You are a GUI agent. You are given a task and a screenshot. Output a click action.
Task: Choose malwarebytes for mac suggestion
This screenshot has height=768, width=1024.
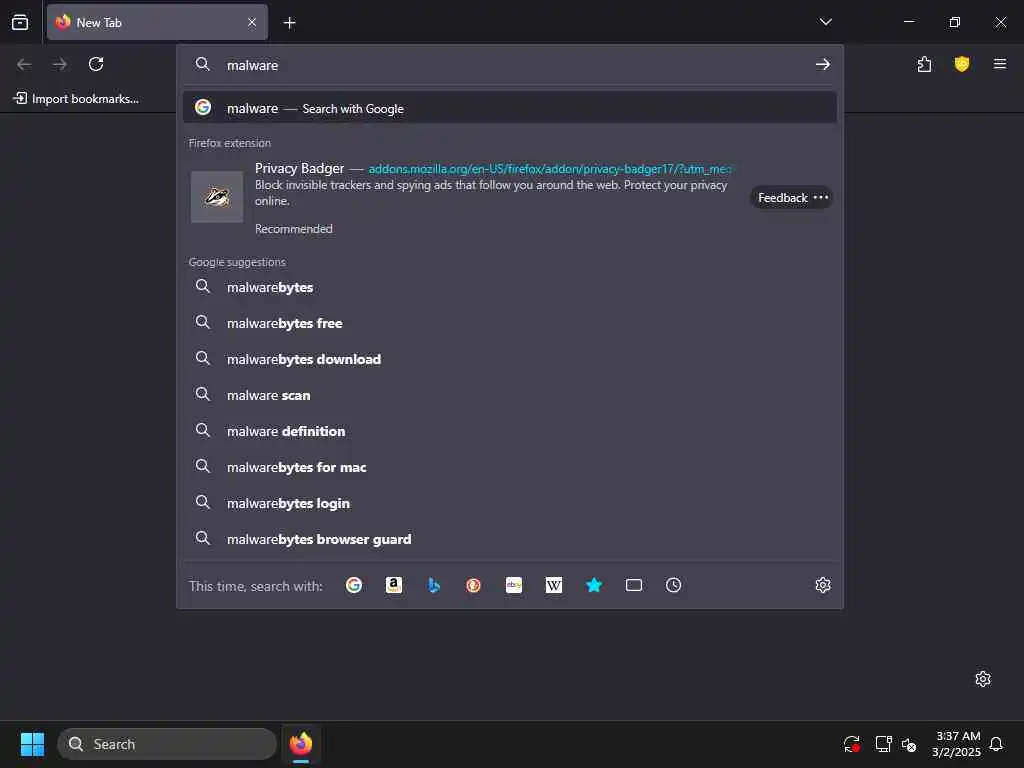click(x=509, y=467)
